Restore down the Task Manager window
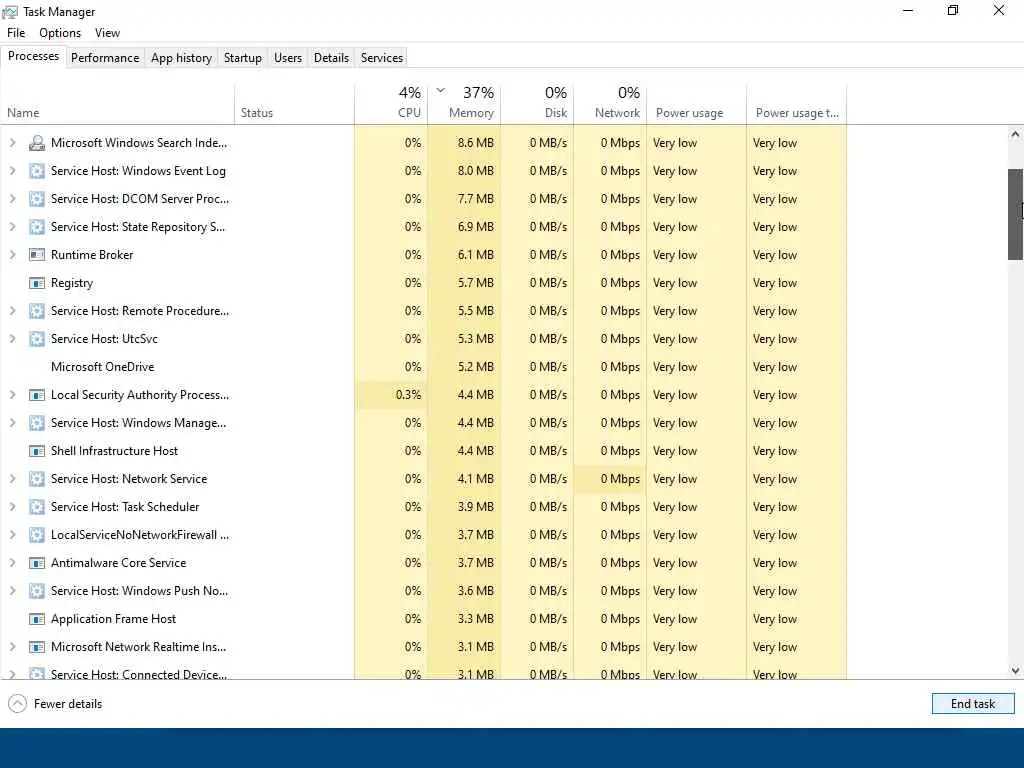 tap(953, 10)
